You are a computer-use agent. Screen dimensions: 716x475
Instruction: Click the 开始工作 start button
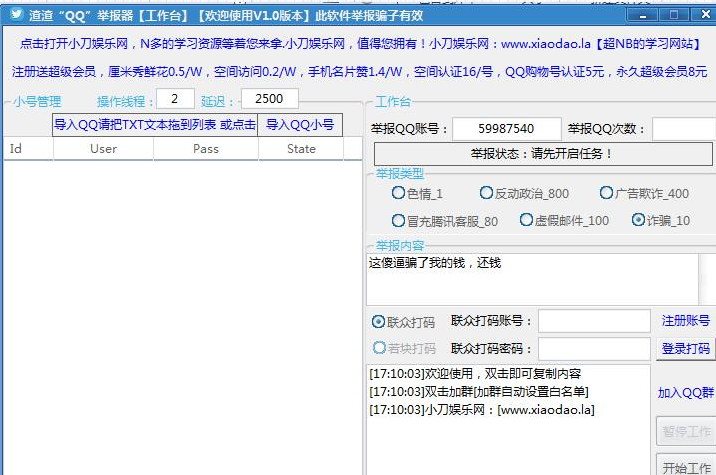pos(686,465)
